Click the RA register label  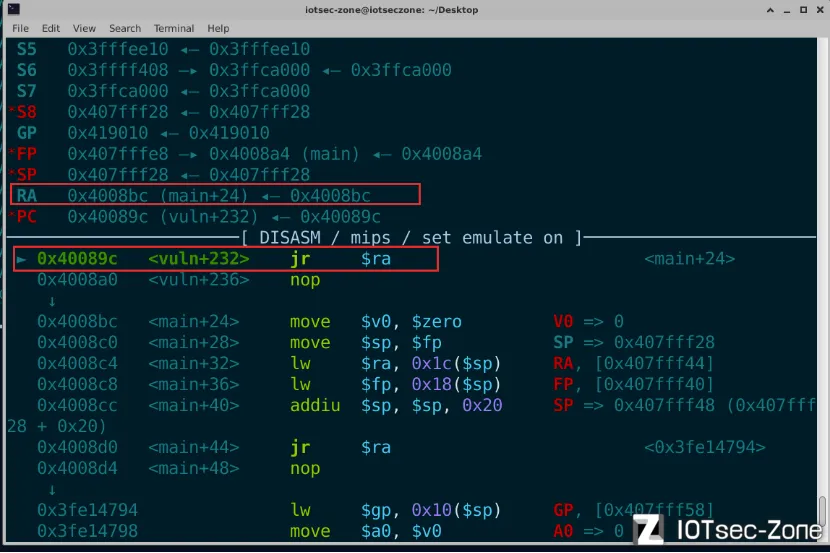pyautogui.click(x=27, y=196)
